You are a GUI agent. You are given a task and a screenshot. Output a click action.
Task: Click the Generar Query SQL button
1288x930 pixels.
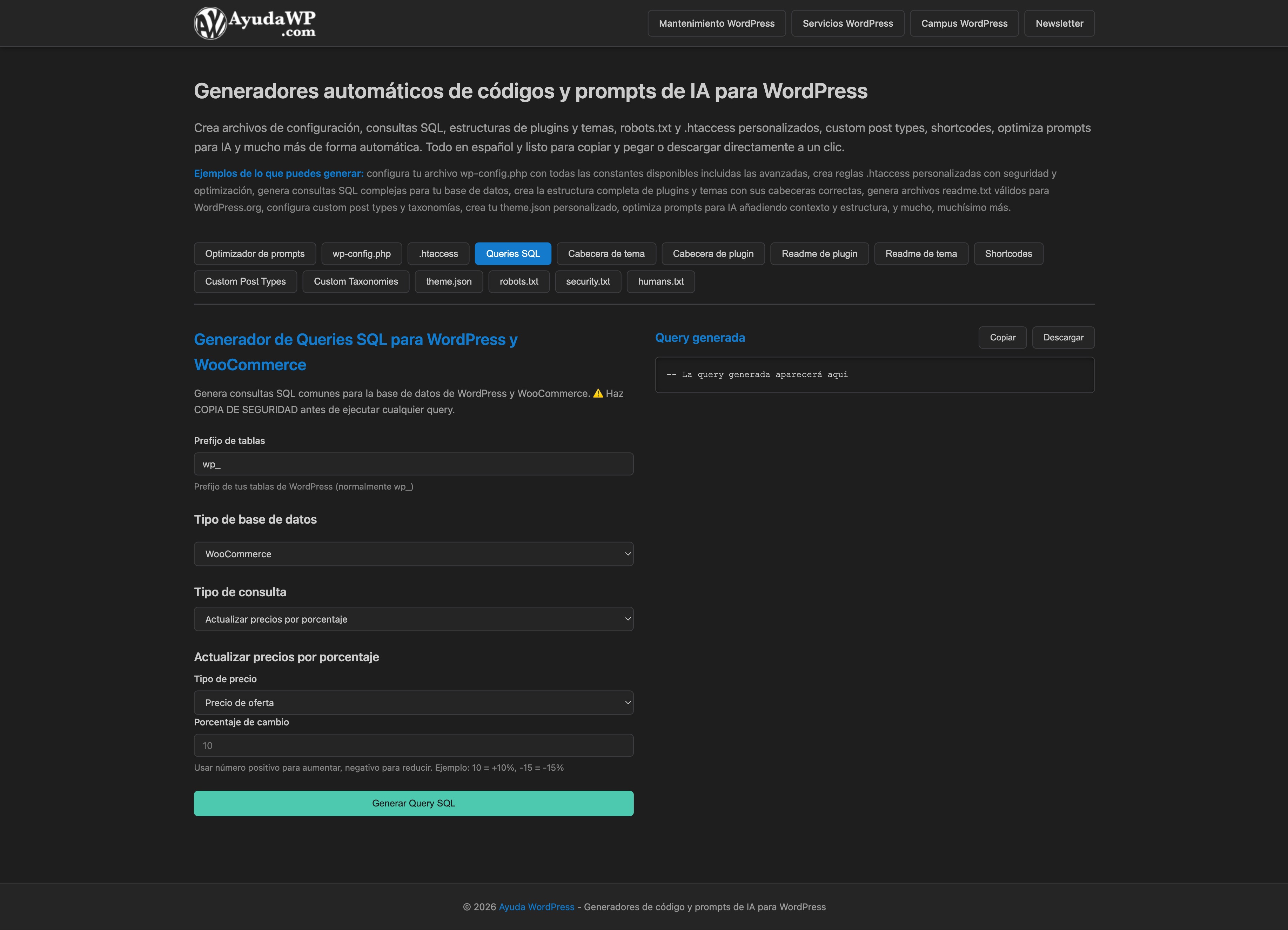(413, 803)
